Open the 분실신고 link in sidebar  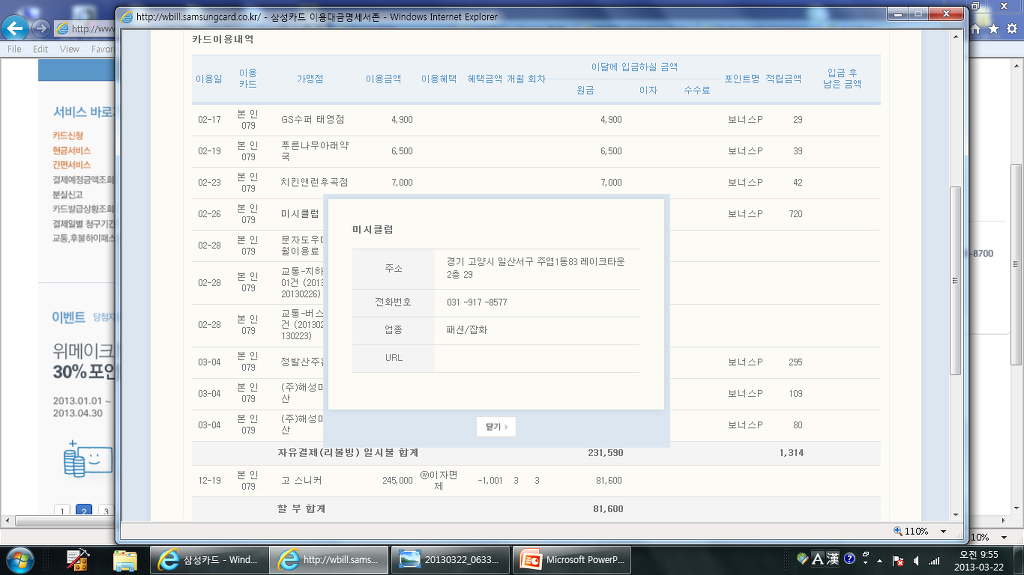pos(68,194)
